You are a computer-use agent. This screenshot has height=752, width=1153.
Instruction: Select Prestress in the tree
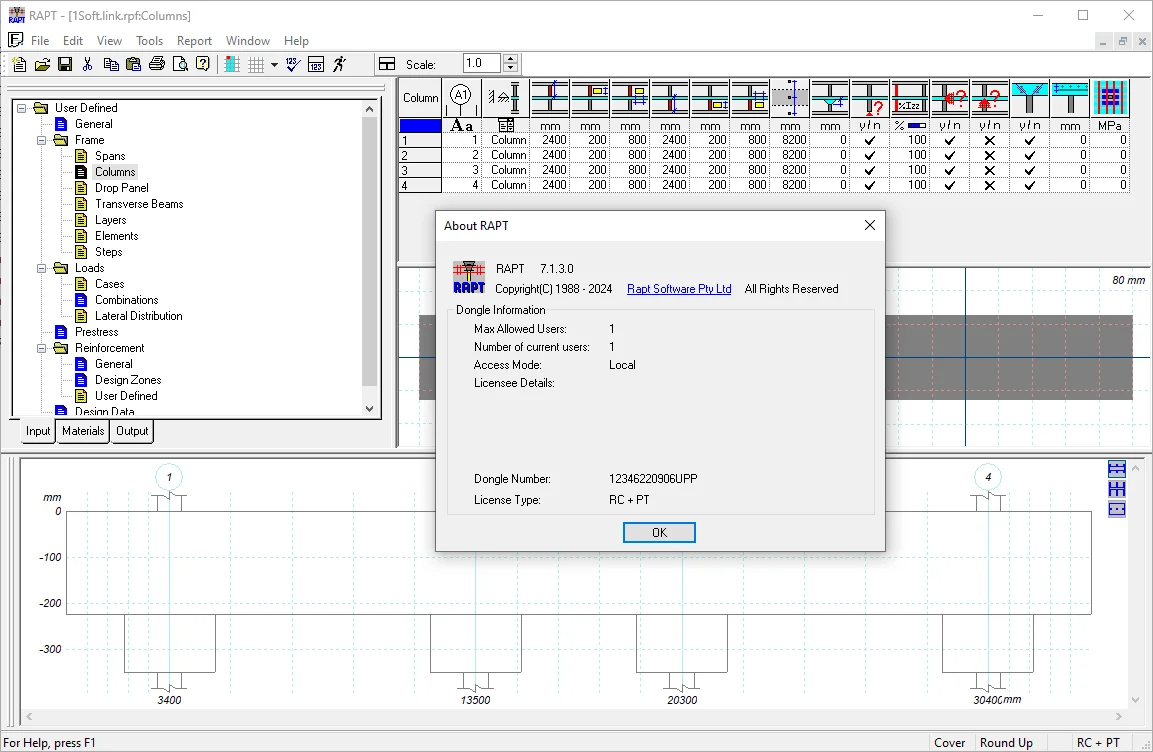[96, 332]
